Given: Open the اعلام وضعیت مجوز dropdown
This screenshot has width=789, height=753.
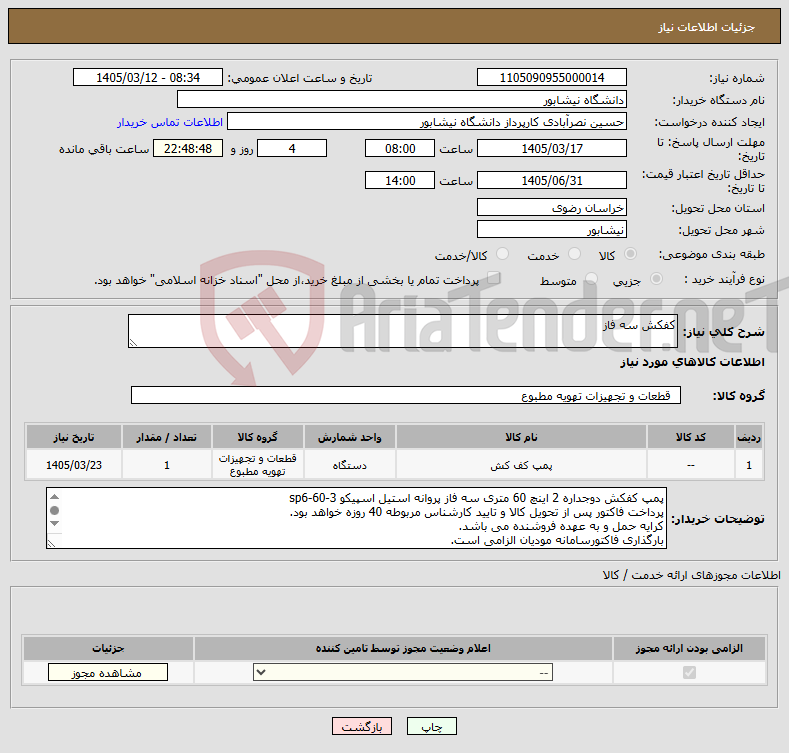Looking at the screenshot, I should coord(403,672).
